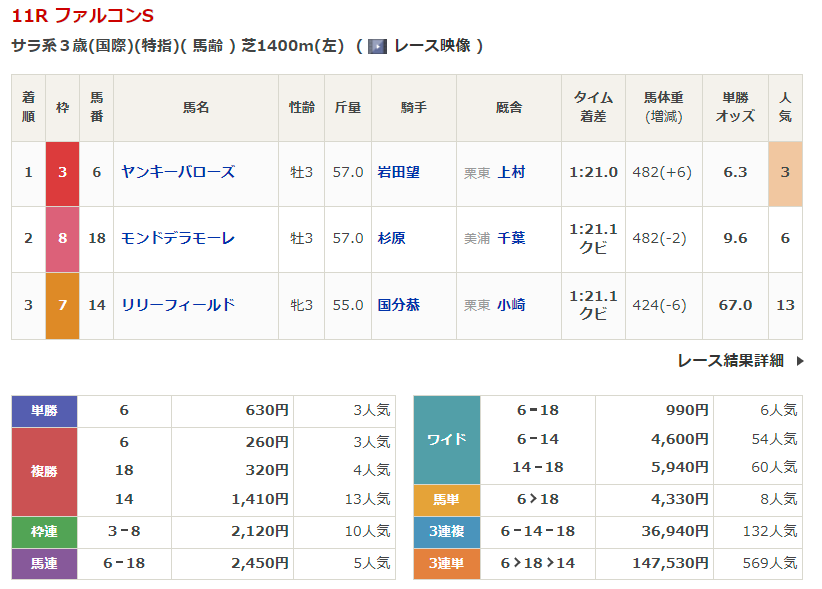This screenshot has height=589, width=822.
Task: Click ワイド payout 4,600円
Action: pos(680,439)
